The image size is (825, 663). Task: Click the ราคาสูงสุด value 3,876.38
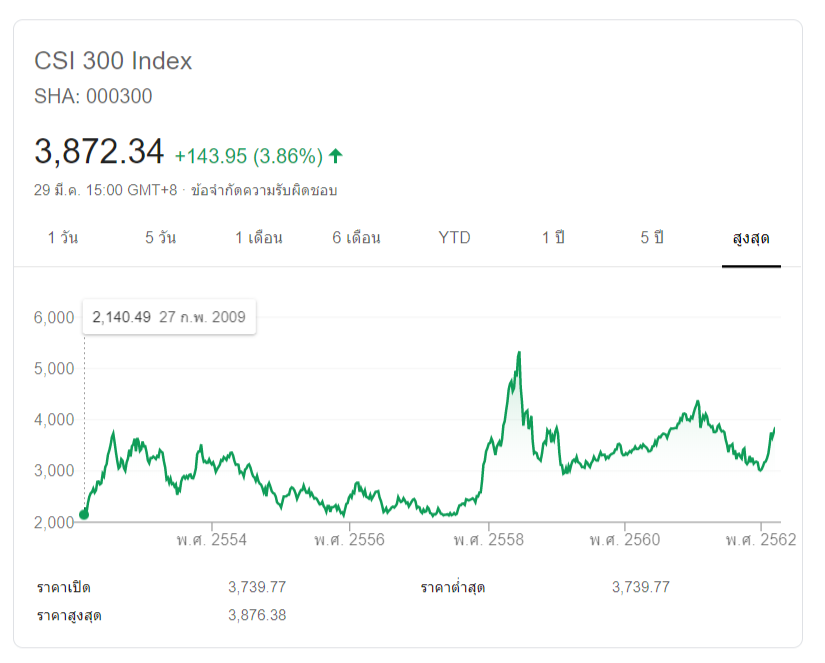pyautogui.click(x=257, y=615)
